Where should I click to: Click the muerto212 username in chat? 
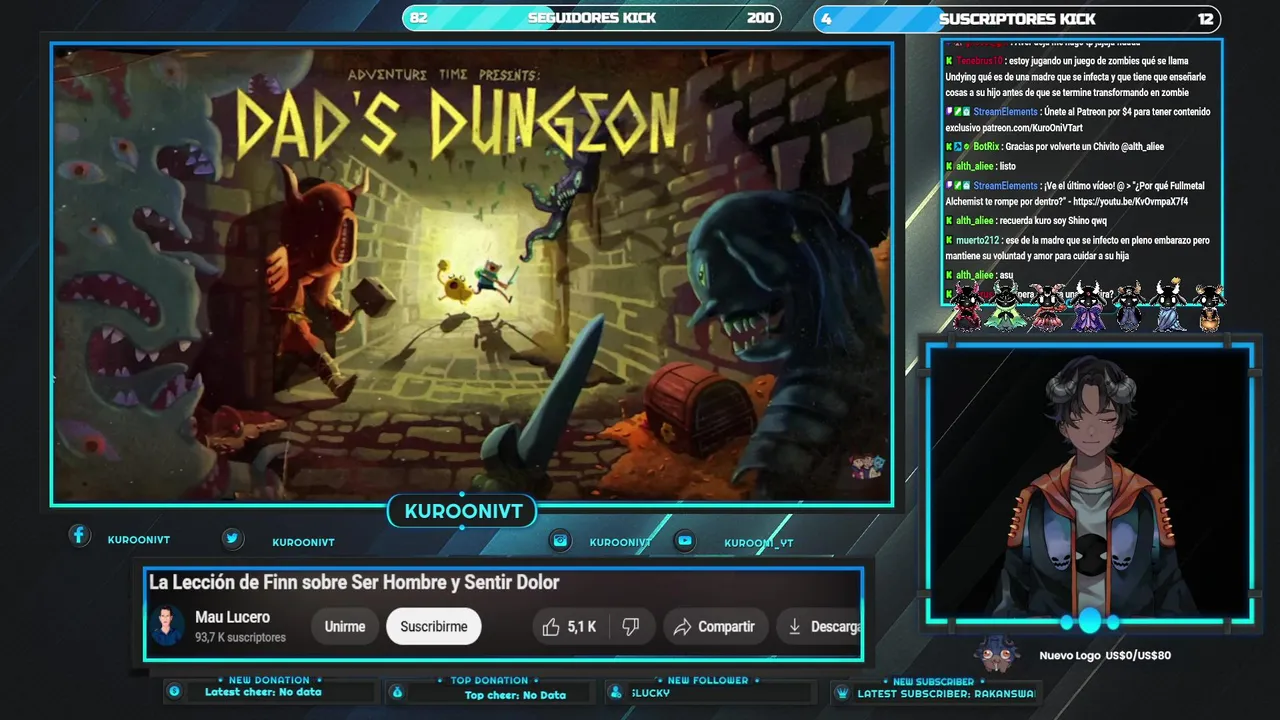[x=977, y=241]
